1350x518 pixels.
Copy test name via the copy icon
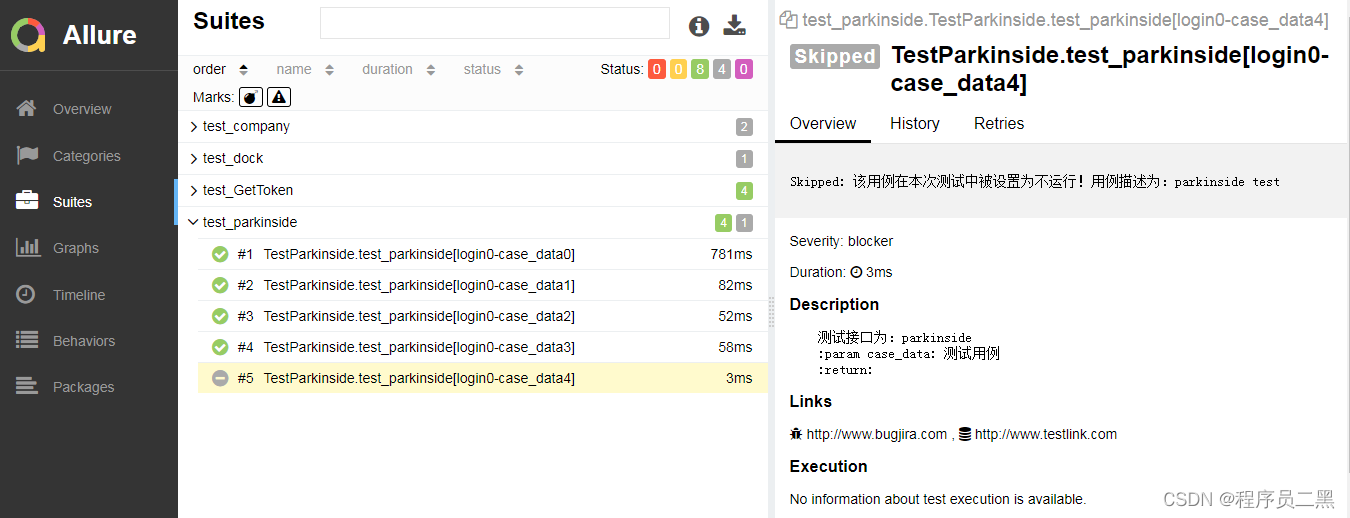[788, 20]
